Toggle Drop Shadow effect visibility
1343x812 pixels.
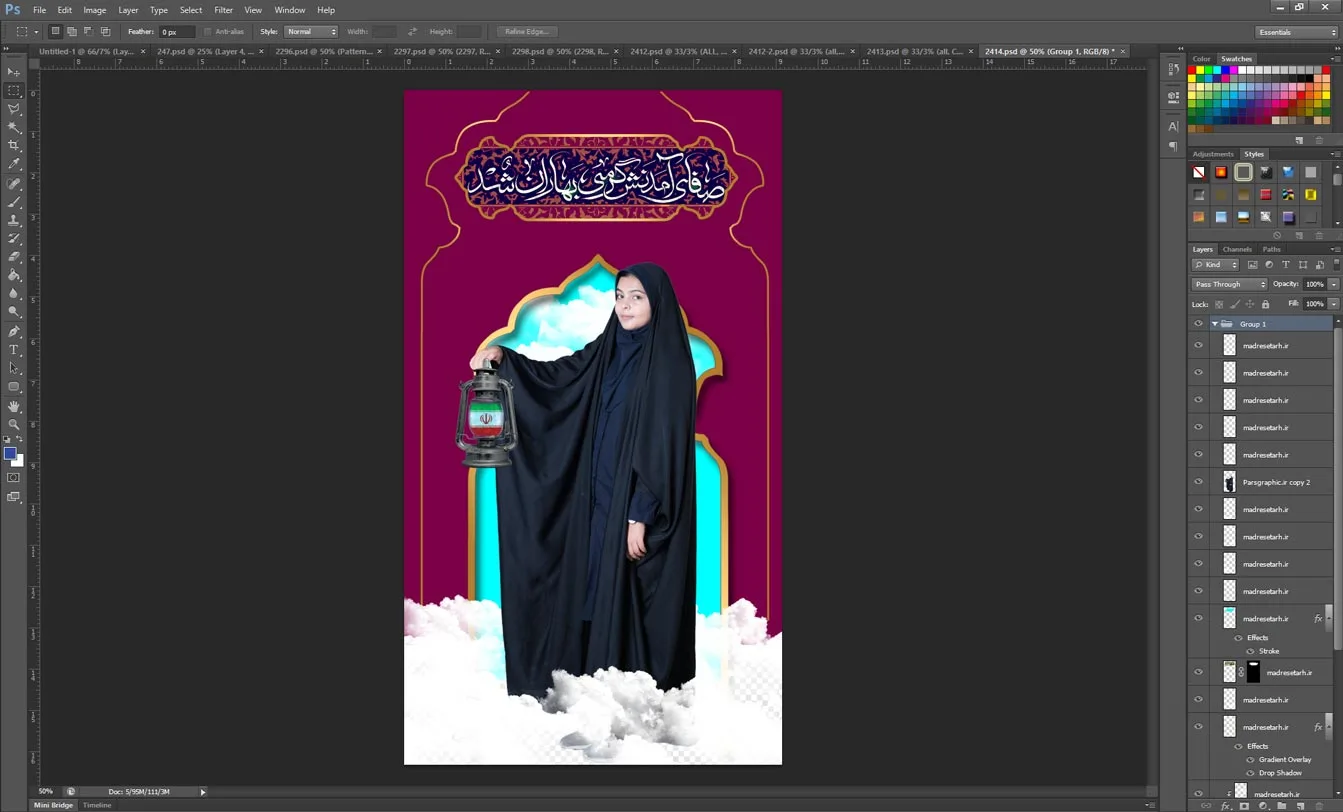(x=1250, y=773)
